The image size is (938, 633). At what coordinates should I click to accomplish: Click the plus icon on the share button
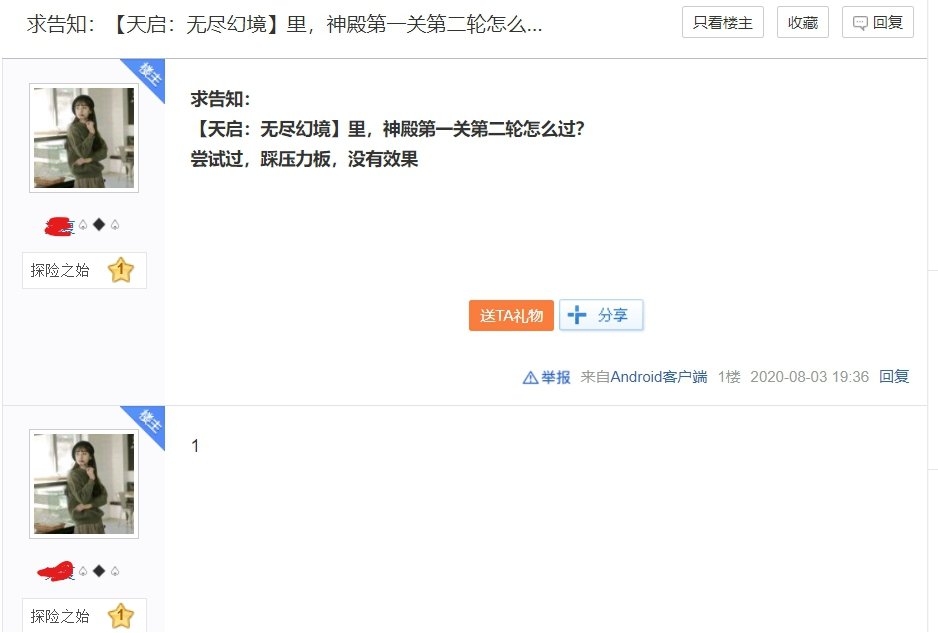pos(577,315)
